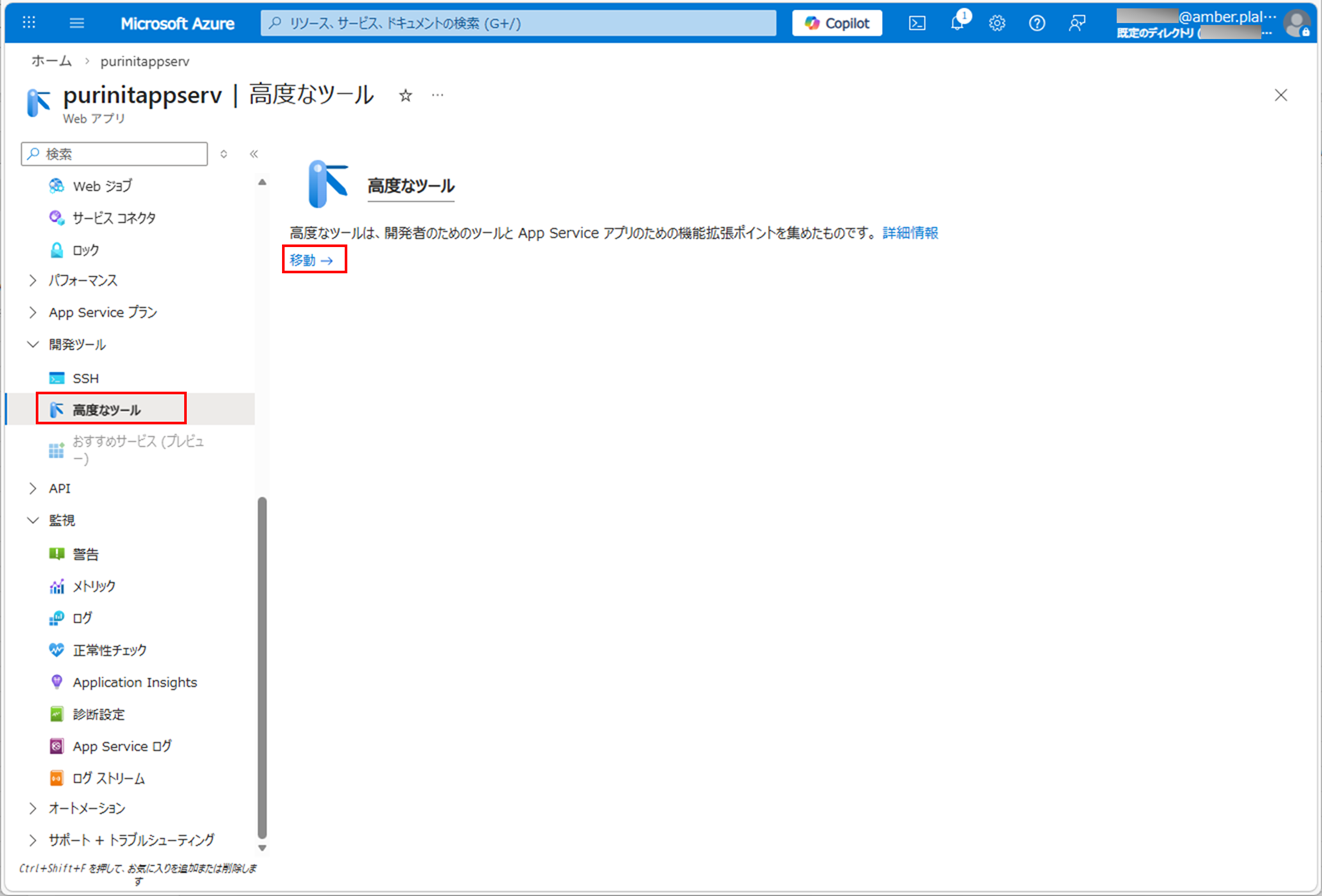Launch Copilot from the top bar

837,23
